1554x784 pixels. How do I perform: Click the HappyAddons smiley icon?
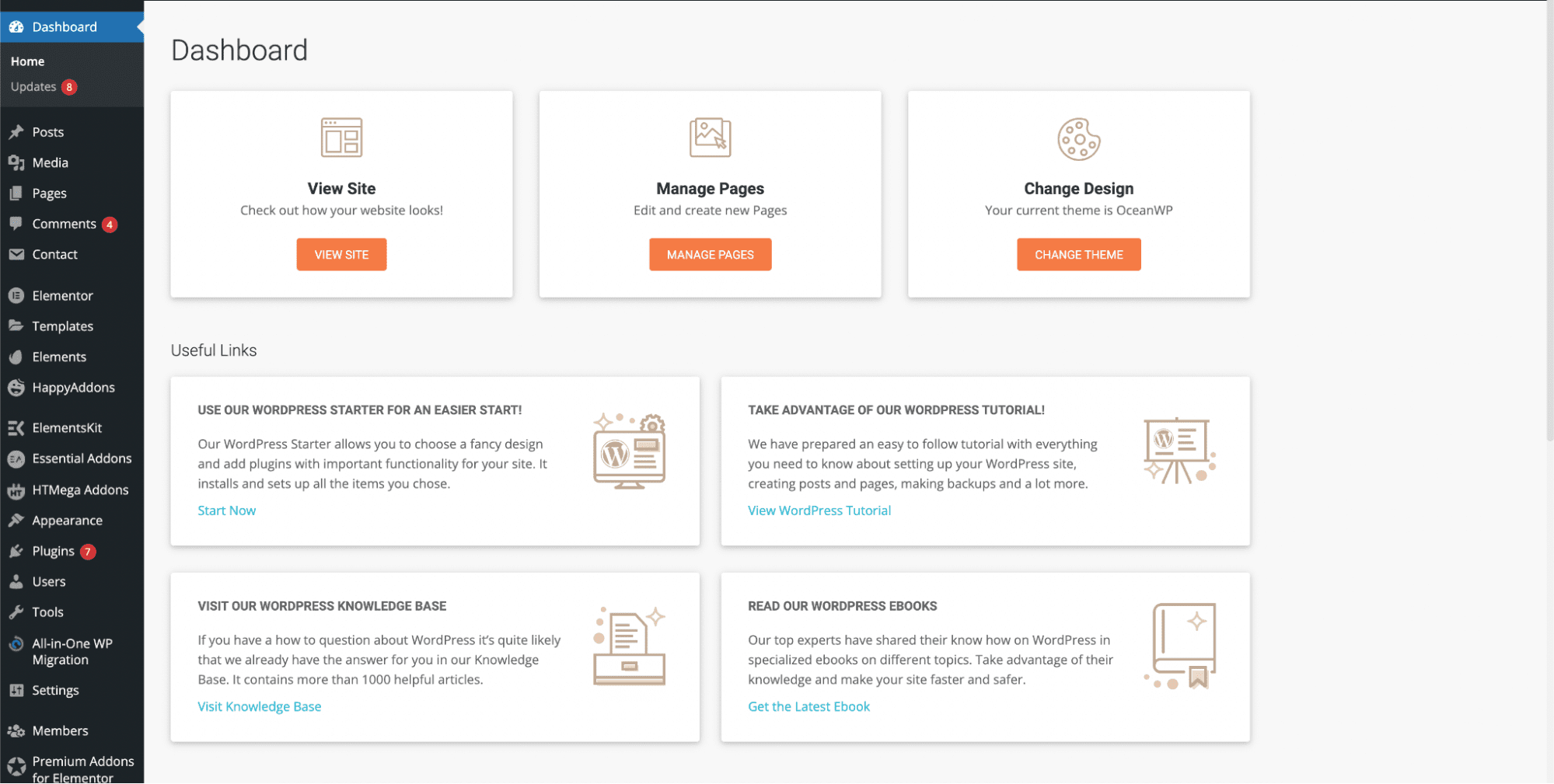[16, 388]
